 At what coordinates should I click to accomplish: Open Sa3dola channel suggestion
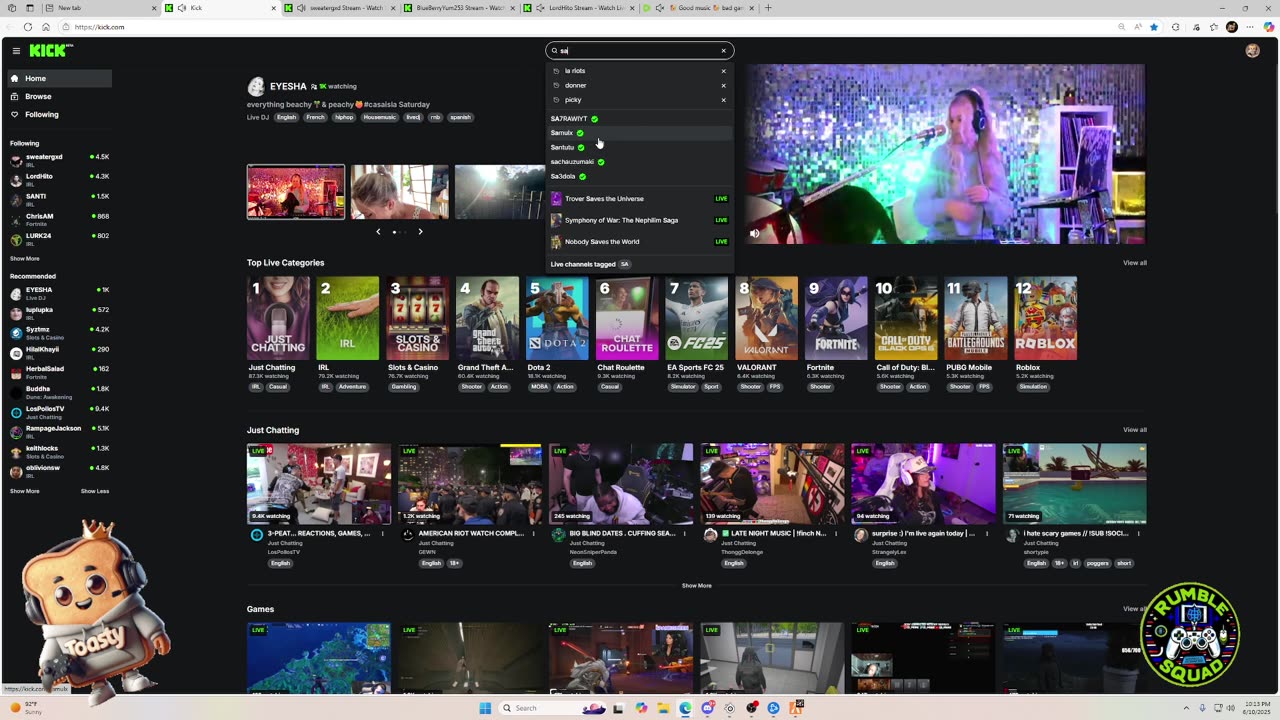[x=640, y=176]
